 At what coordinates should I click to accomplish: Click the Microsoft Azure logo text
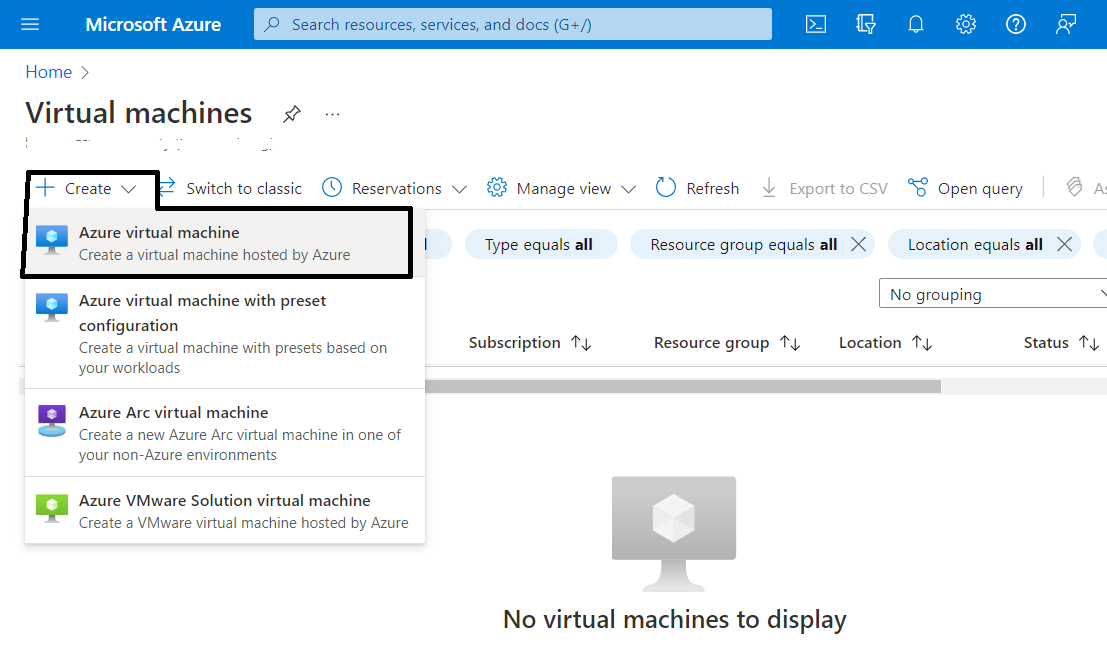[153, 25]
